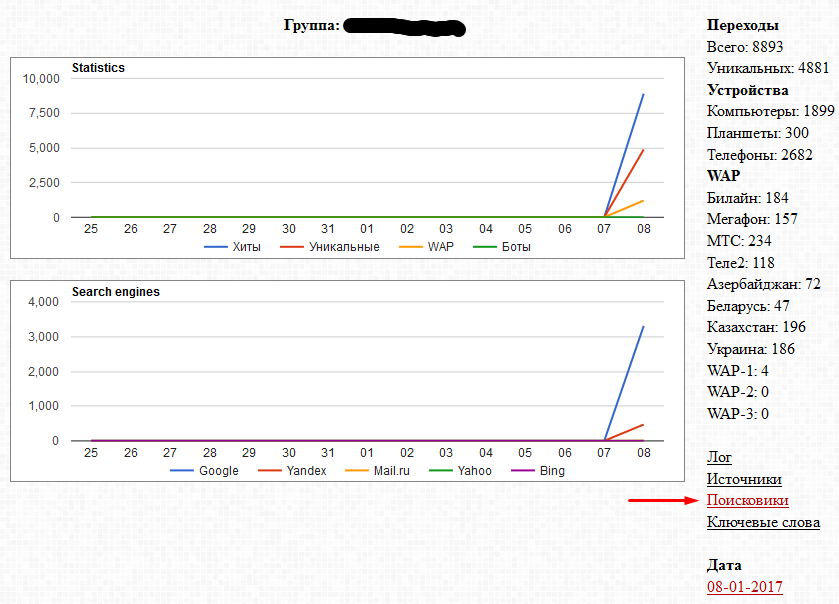Click the Переходы heading
Viewport: 839px width, 604px height.
743,25
